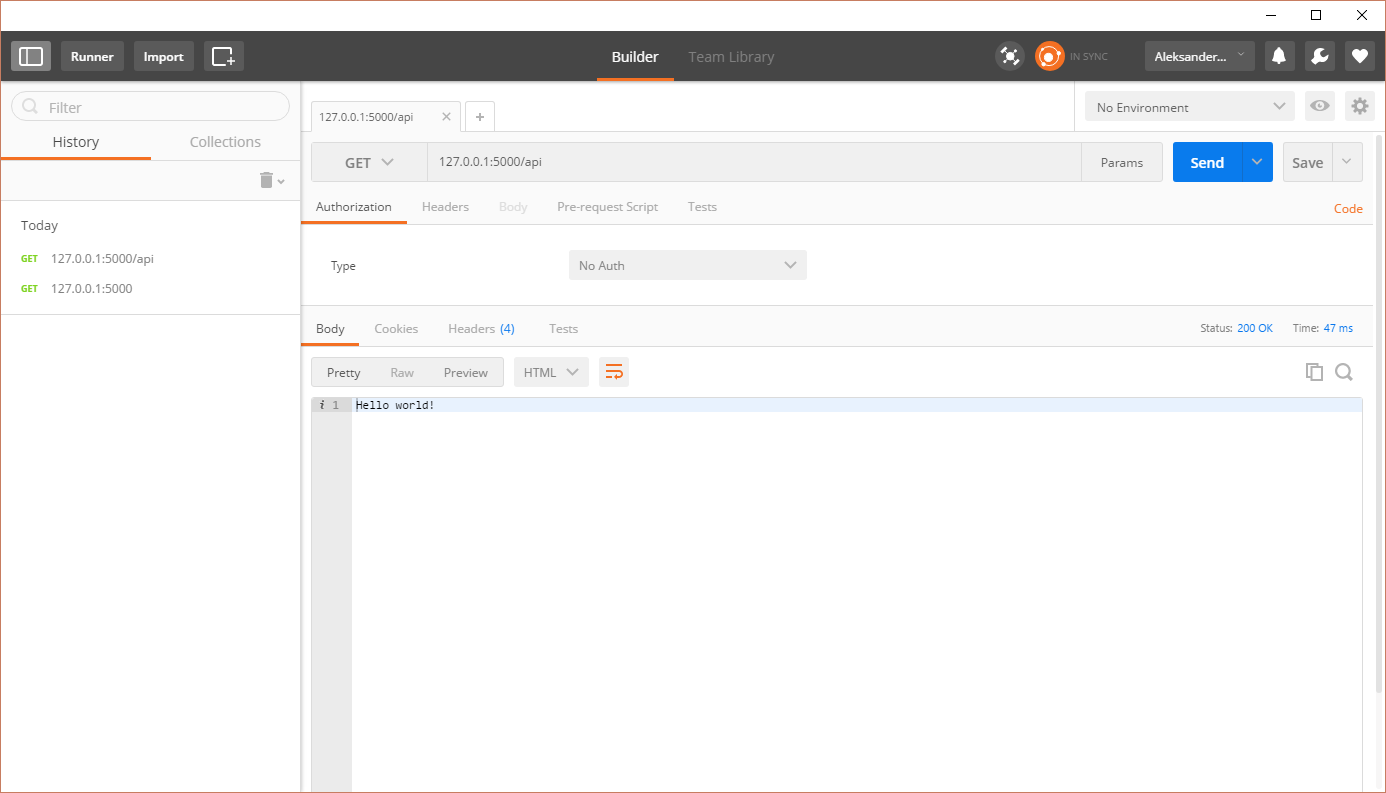Viewport: 1386px width, 793px height.
Task: Switch to the Collections tab
Action: (x=225, y=142)
